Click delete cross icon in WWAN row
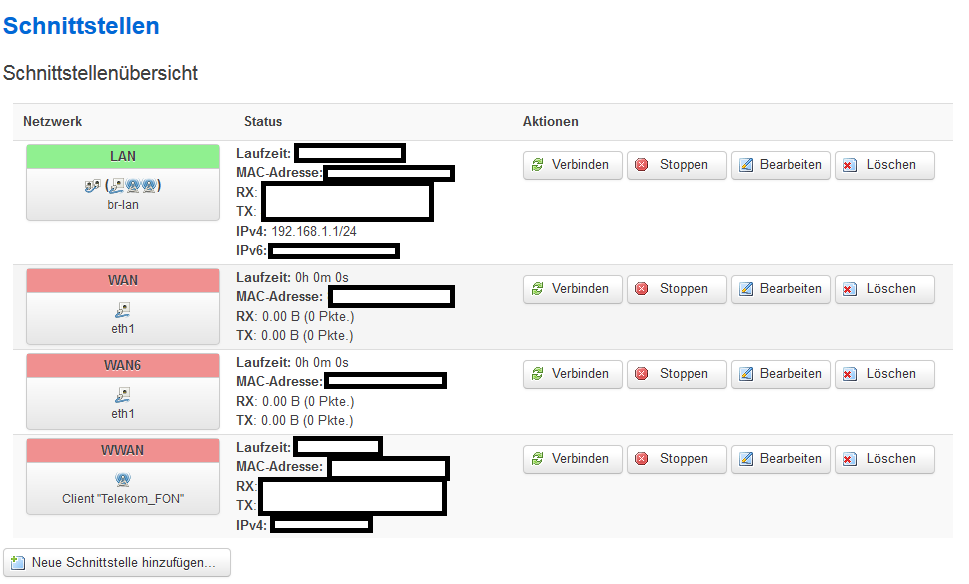 pos(850,459)
